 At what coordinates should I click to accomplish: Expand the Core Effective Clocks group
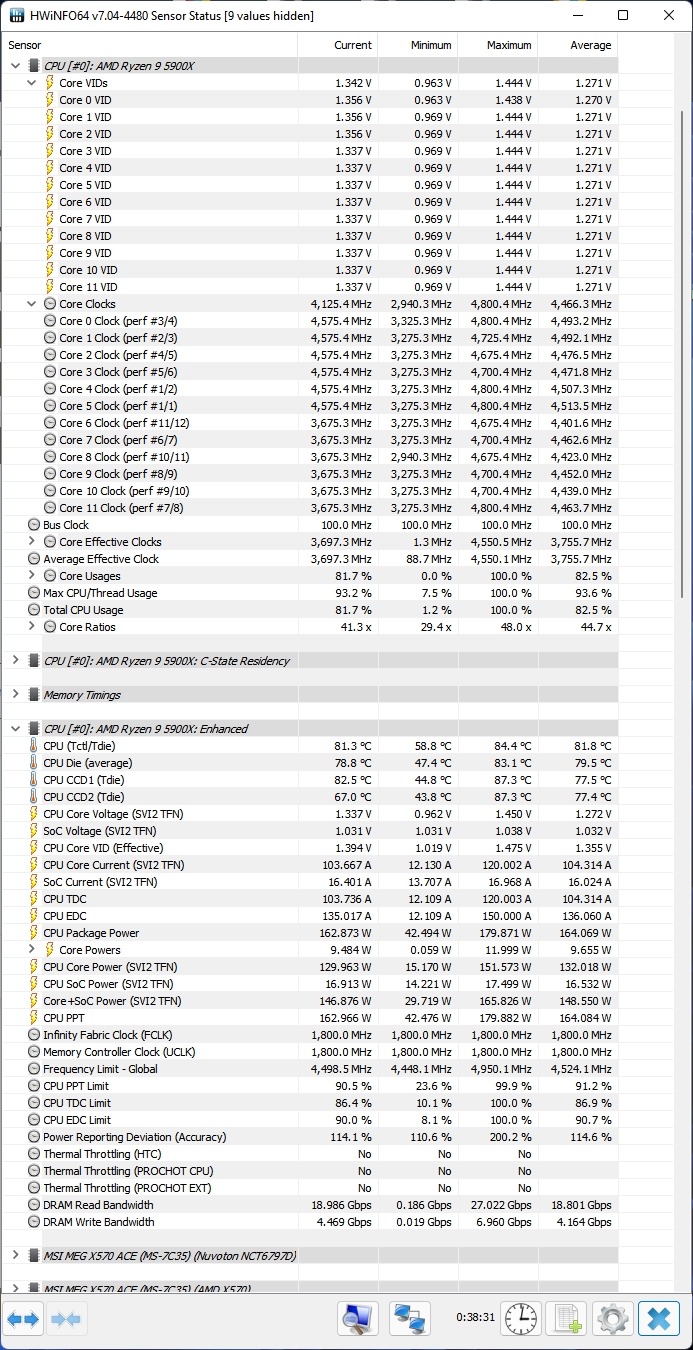click(32, 542)
